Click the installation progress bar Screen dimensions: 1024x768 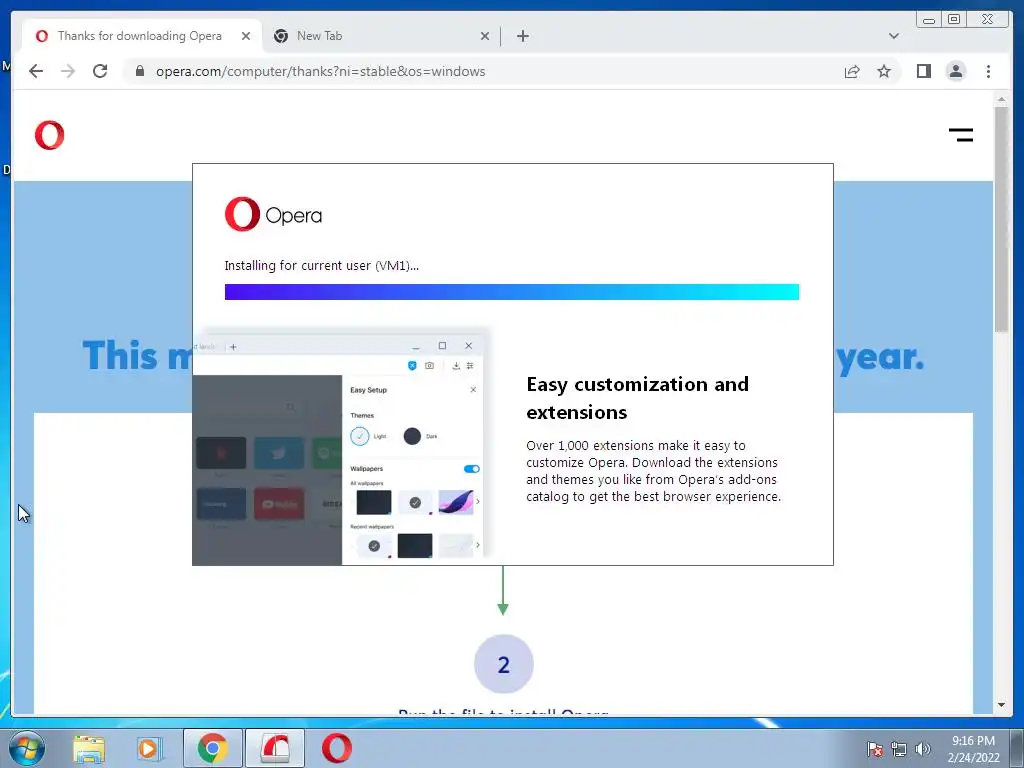click(511, 292)
